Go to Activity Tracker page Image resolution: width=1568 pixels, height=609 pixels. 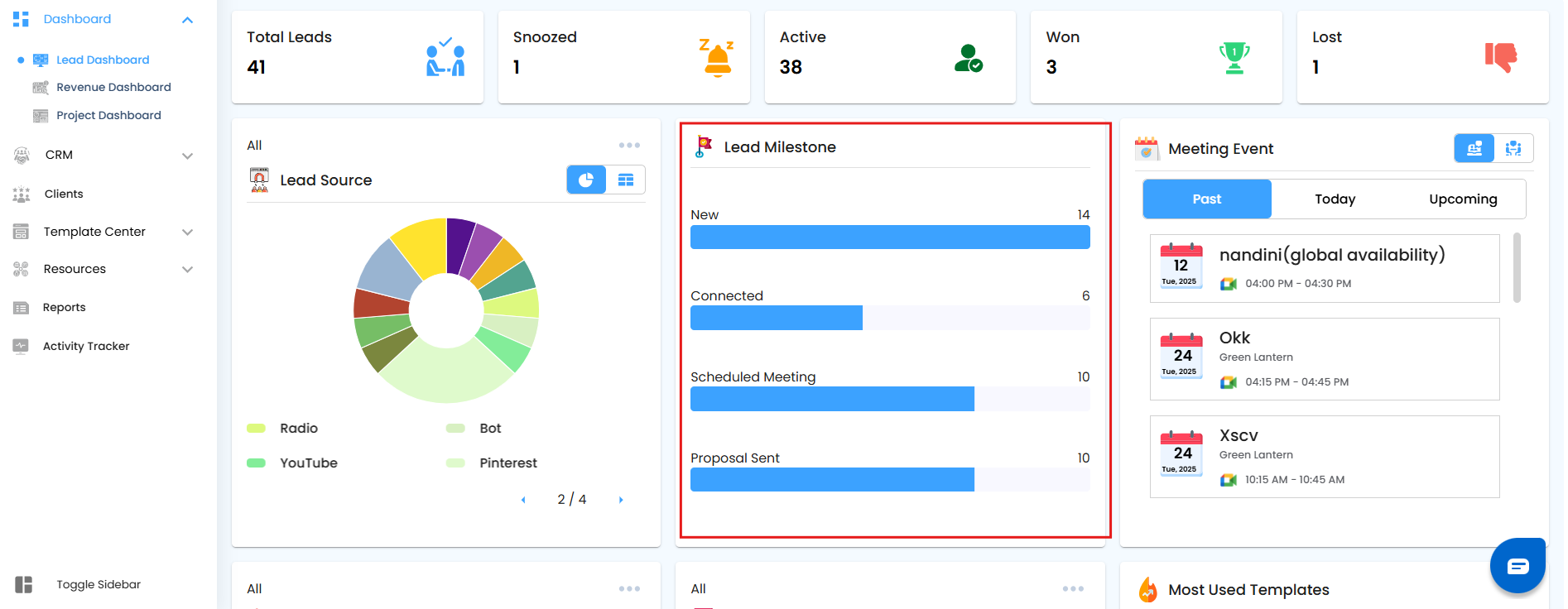tap(86, 347)
